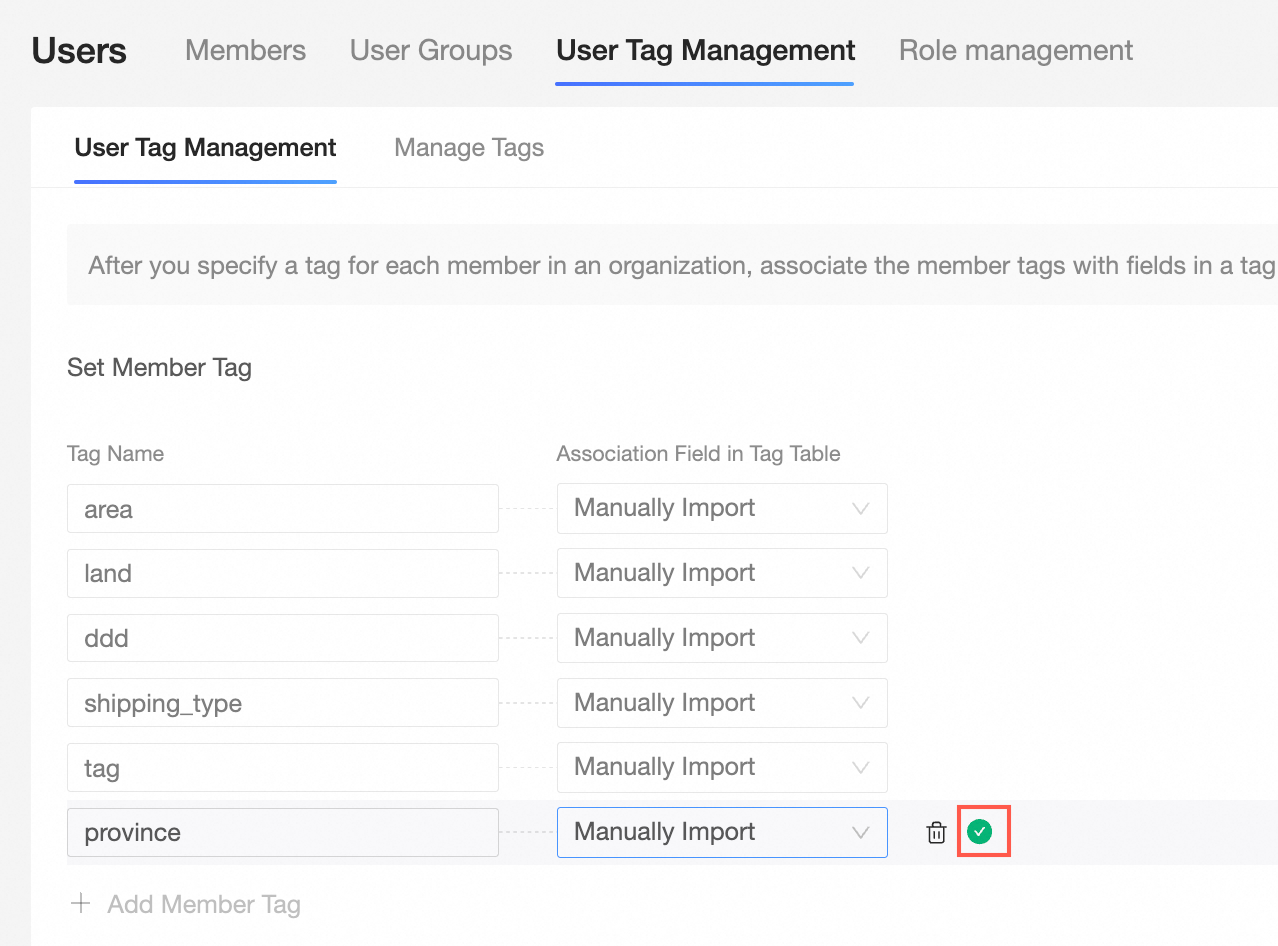Focus the shipping_type tag name field
1278x946 pixels.
[282, 703]
